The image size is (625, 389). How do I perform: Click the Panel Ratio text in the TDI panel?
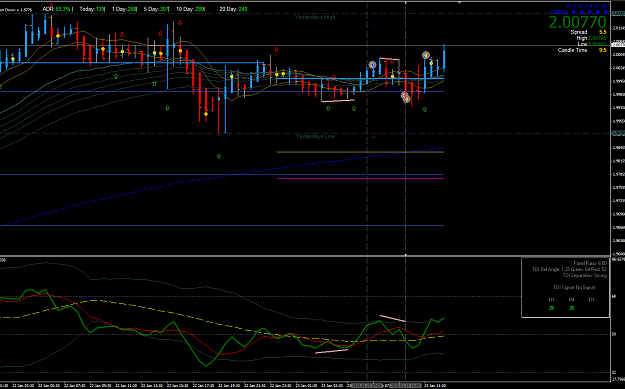pyautogui.click(x=590, y=263)
